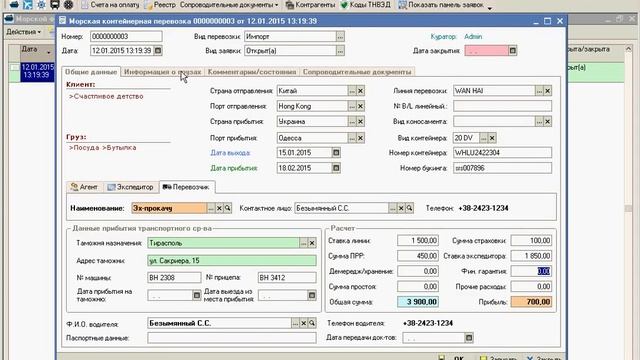
Task: Open the Действия menu in the background window
Action: [23, 32]
